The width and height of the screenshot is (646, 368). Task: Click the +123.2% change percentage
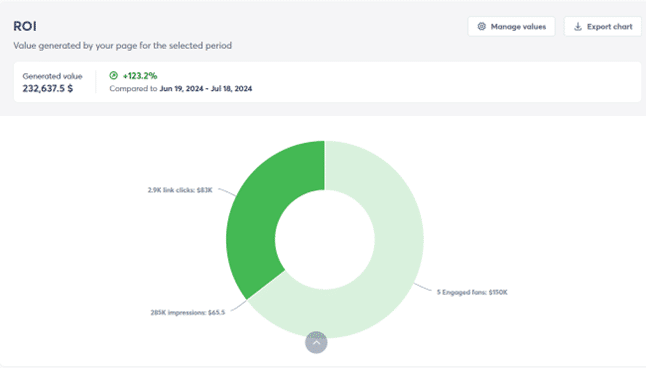(140, 76)
